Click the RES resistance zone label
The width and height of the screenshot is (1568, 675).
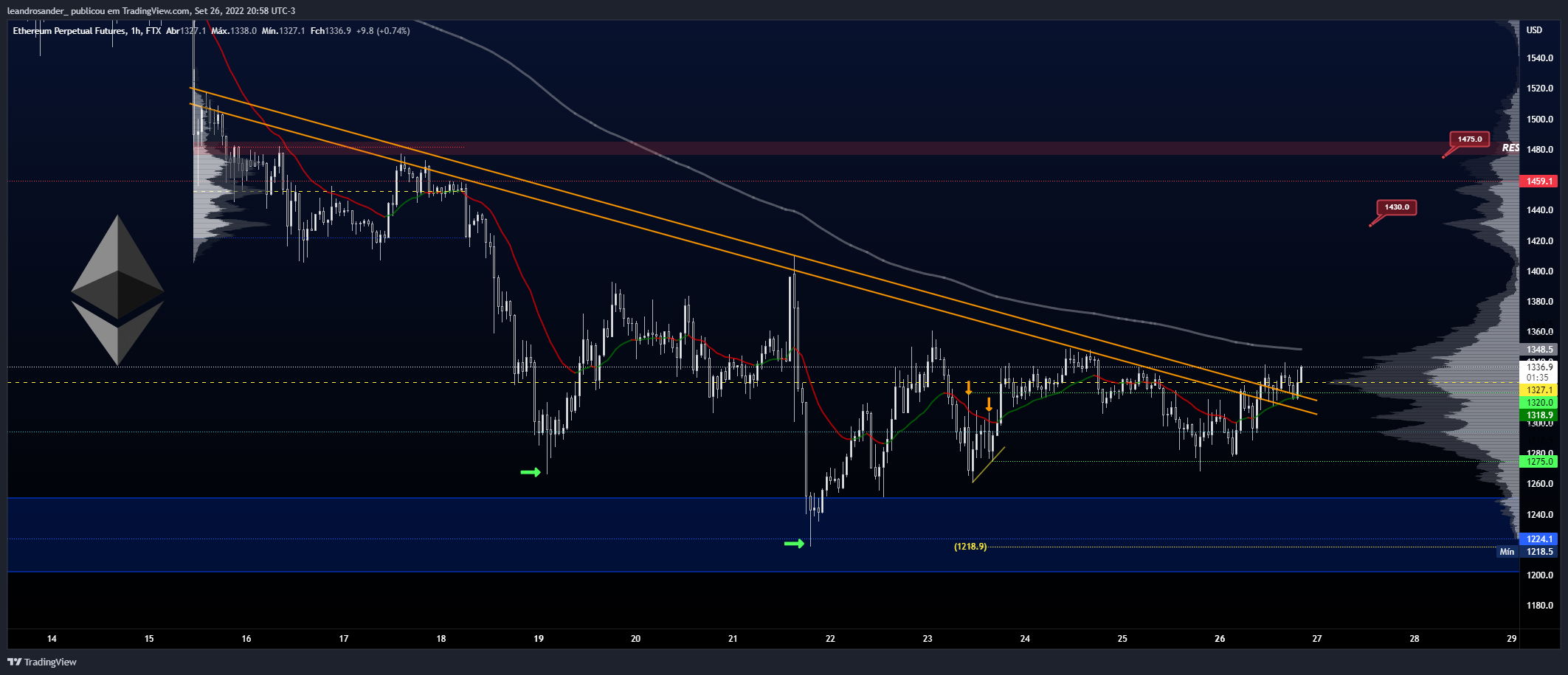pos(1510,148)
